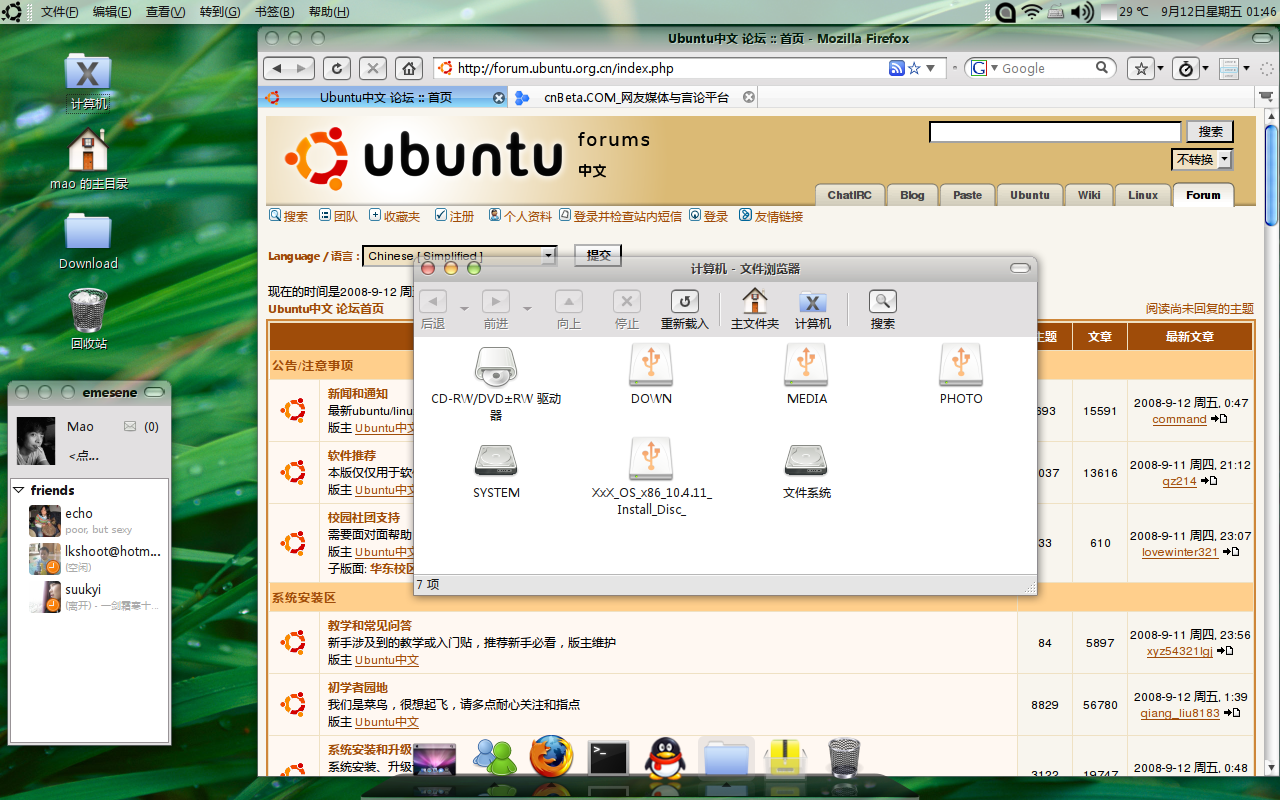Click the forum 搜索 search button
The height and width of the screenshot is (800, 1280).
pyautogui.click(x=1210, y=131)
